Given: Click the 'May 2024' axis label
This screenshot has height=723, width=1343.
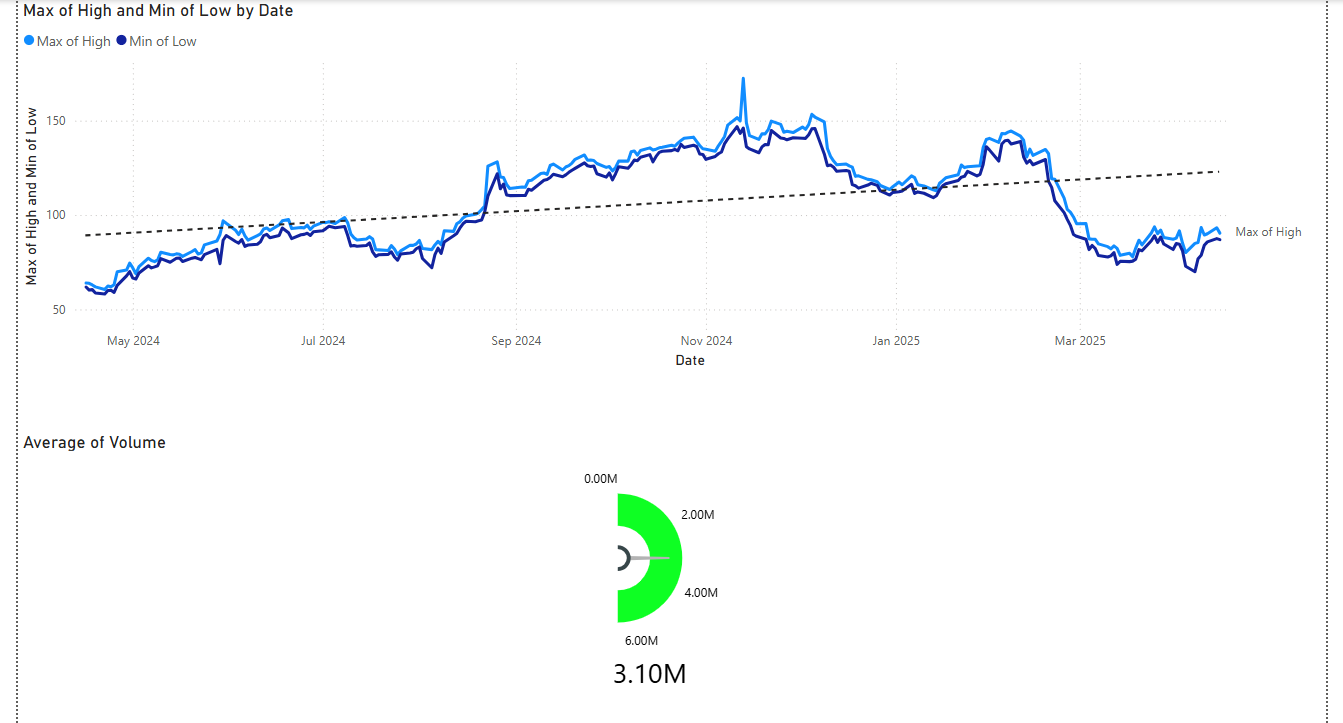Looking at the screenshot, I should coord(133,341).
